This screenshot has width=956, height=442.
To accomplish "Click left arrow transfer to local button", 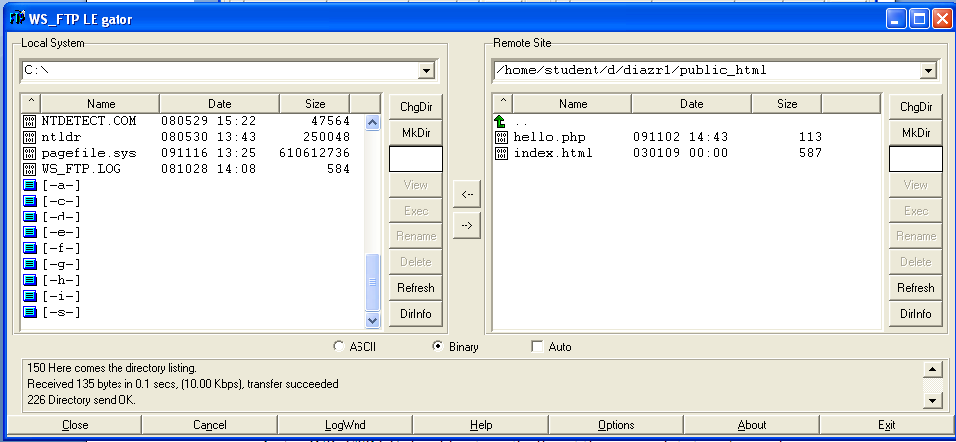I will tap(467, 194).
